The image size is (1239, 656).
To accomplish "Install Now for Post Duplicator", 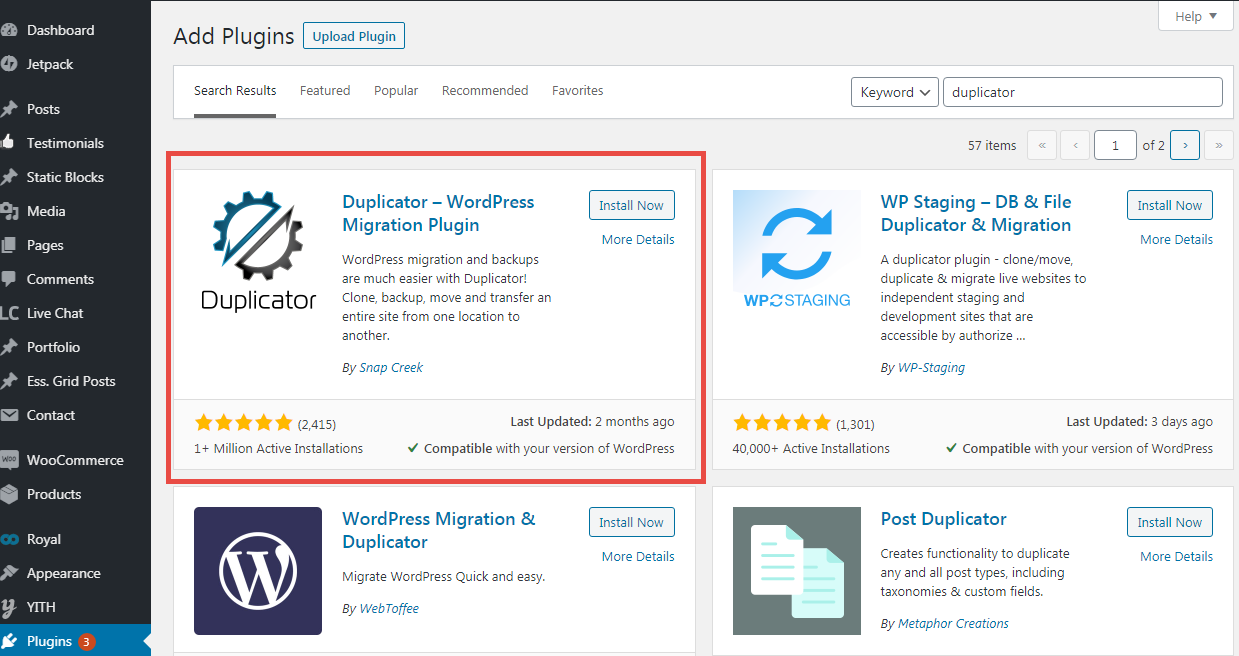I will point(1170,522).
